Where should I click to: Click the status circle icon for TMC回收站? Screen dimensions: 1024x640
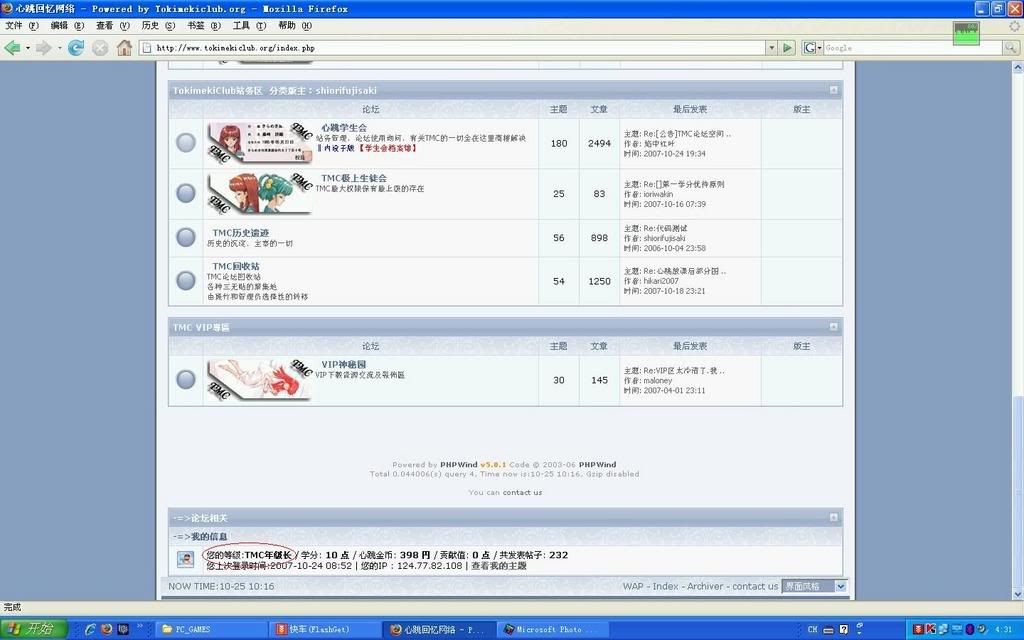tap(185, 280)
